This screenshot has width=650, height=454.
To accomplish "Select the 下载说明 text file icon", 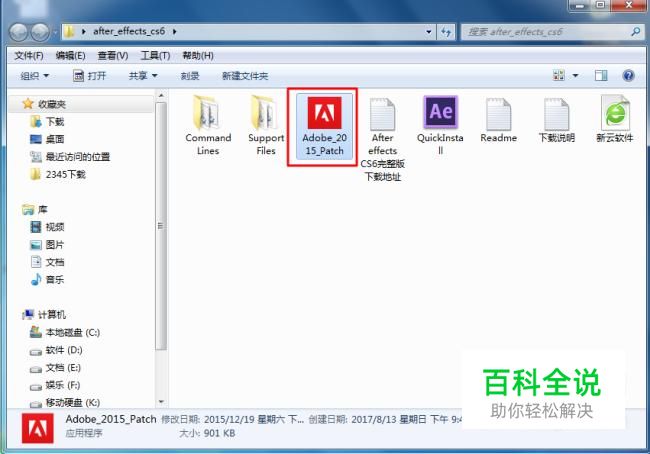I will [x=556, y=114].
